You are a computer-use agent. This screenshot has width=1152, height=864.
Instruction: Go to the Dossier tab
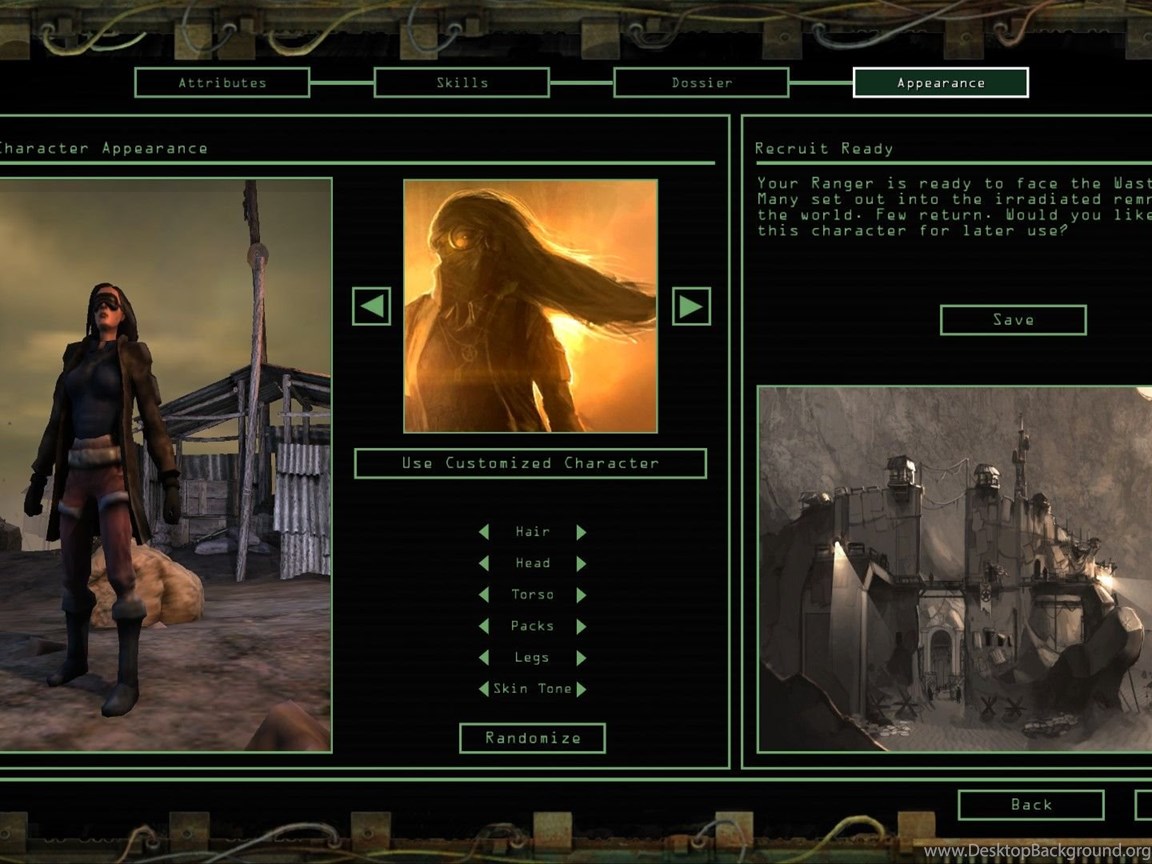(x=701, y=83)
